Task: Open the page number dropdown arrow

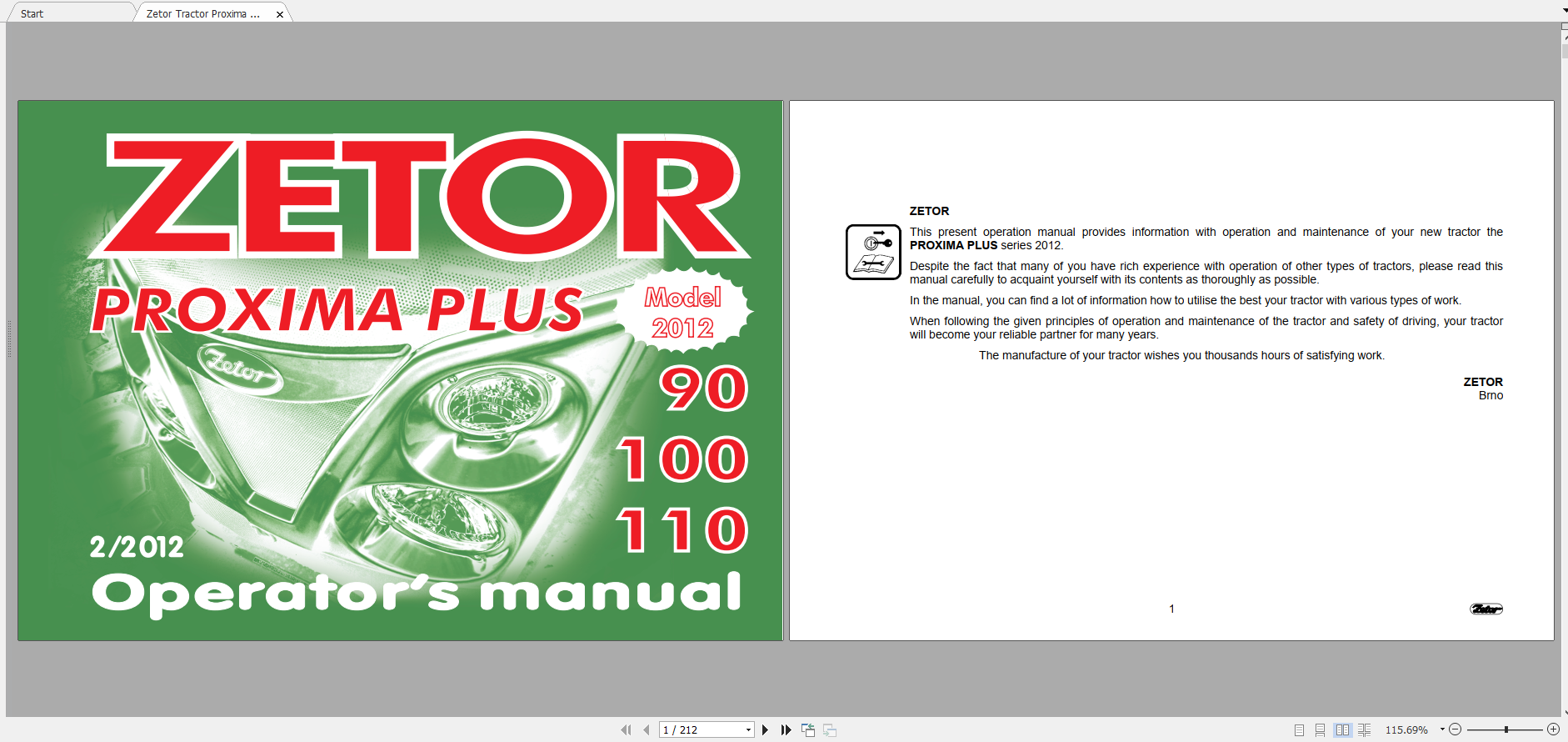Action: click(x=748, y=729)
